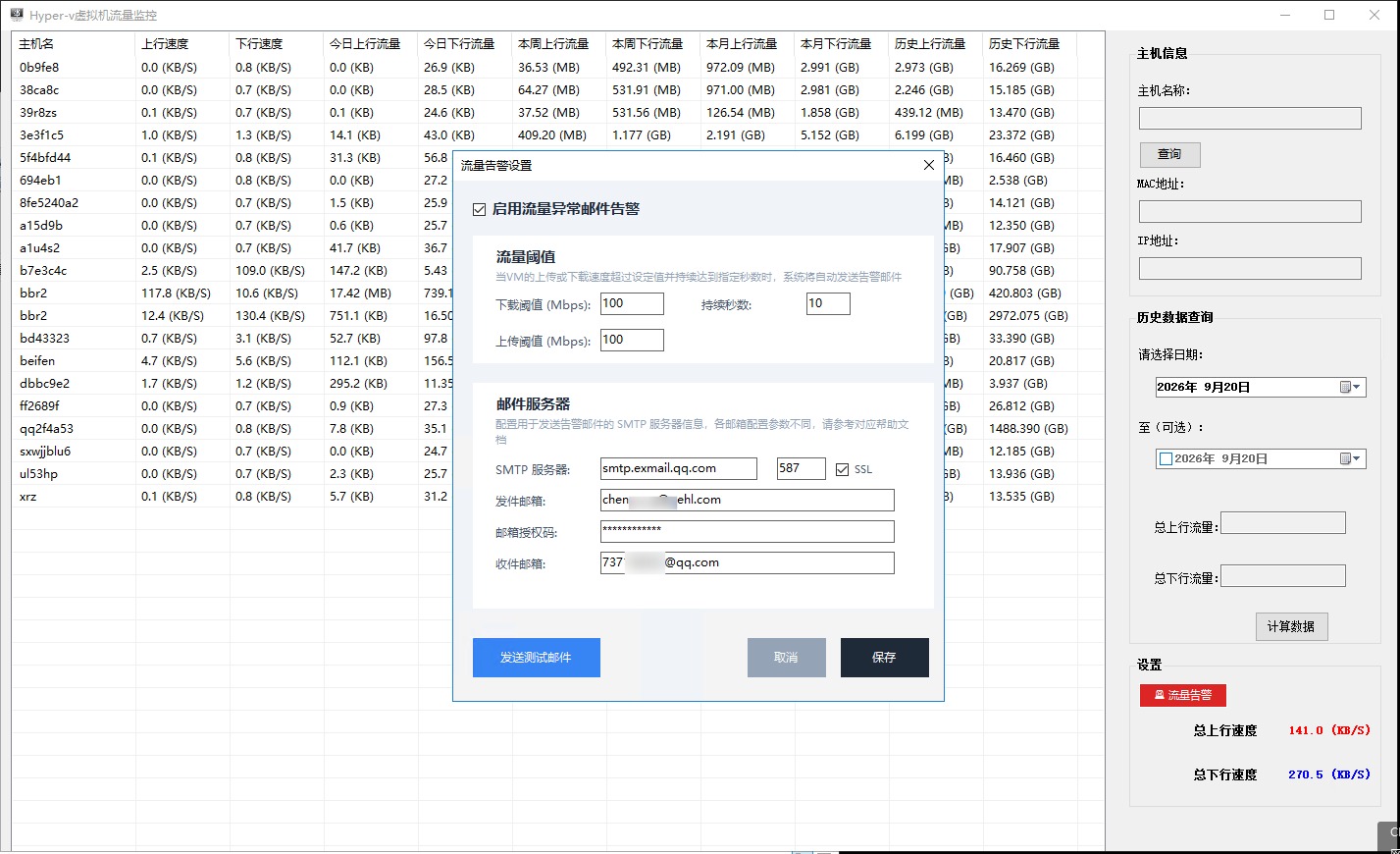Viewport: 1400px width, 854px height.
Task: Uncheck 启用流量异常邮件告警 checkbox
Action: (x=479, y=209)
